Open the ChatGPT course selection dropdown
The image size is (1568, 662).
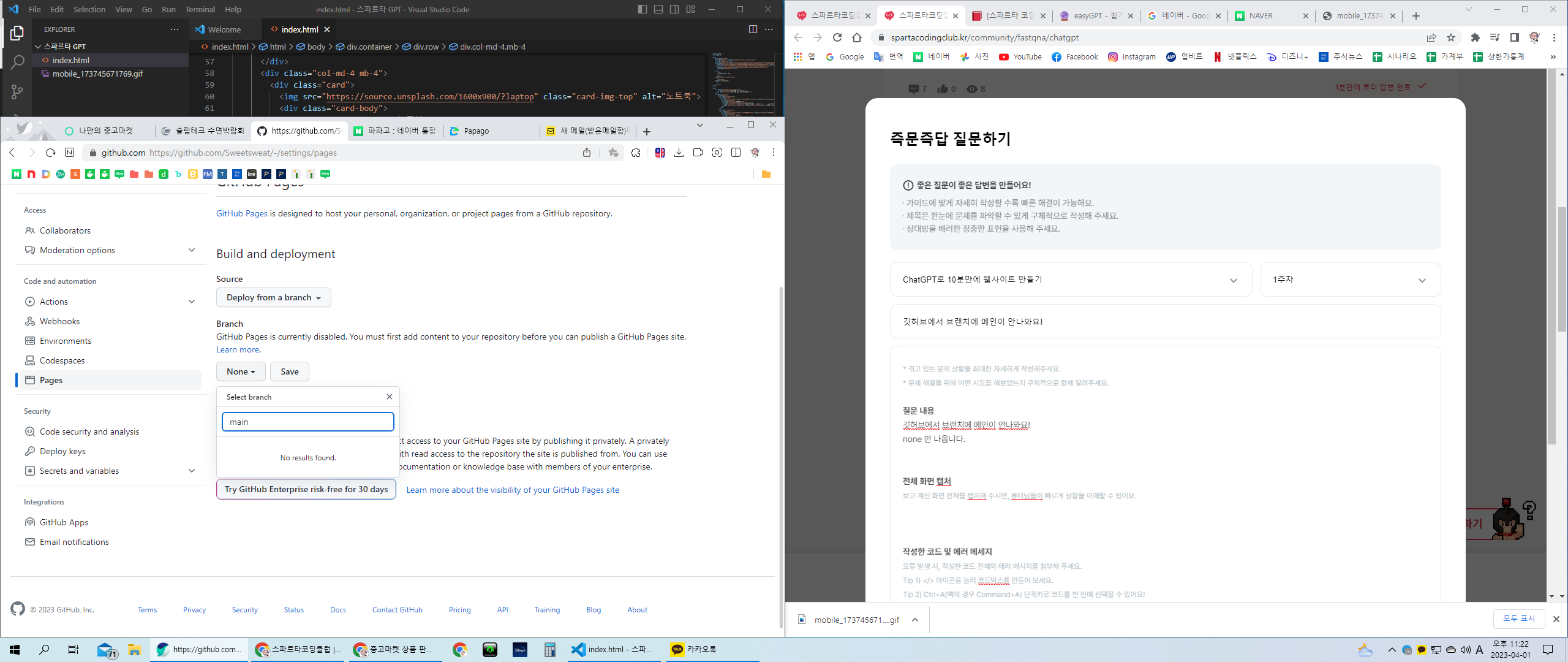[x=1071, y=280]
